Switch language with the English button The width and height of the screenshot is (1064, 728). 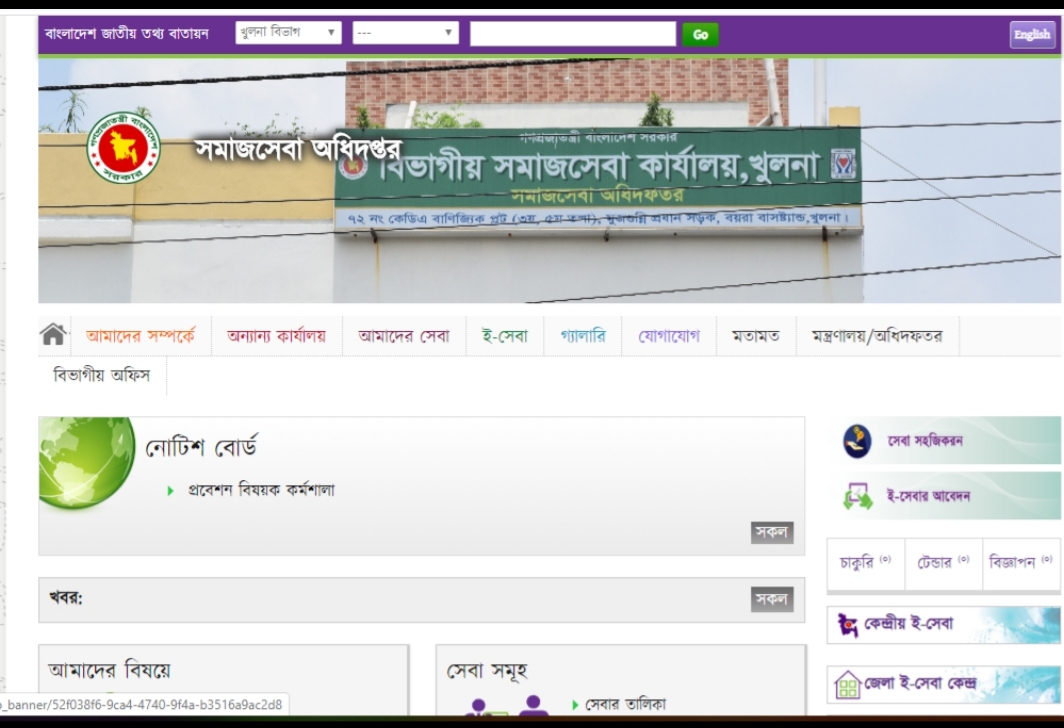(1031, 34)
